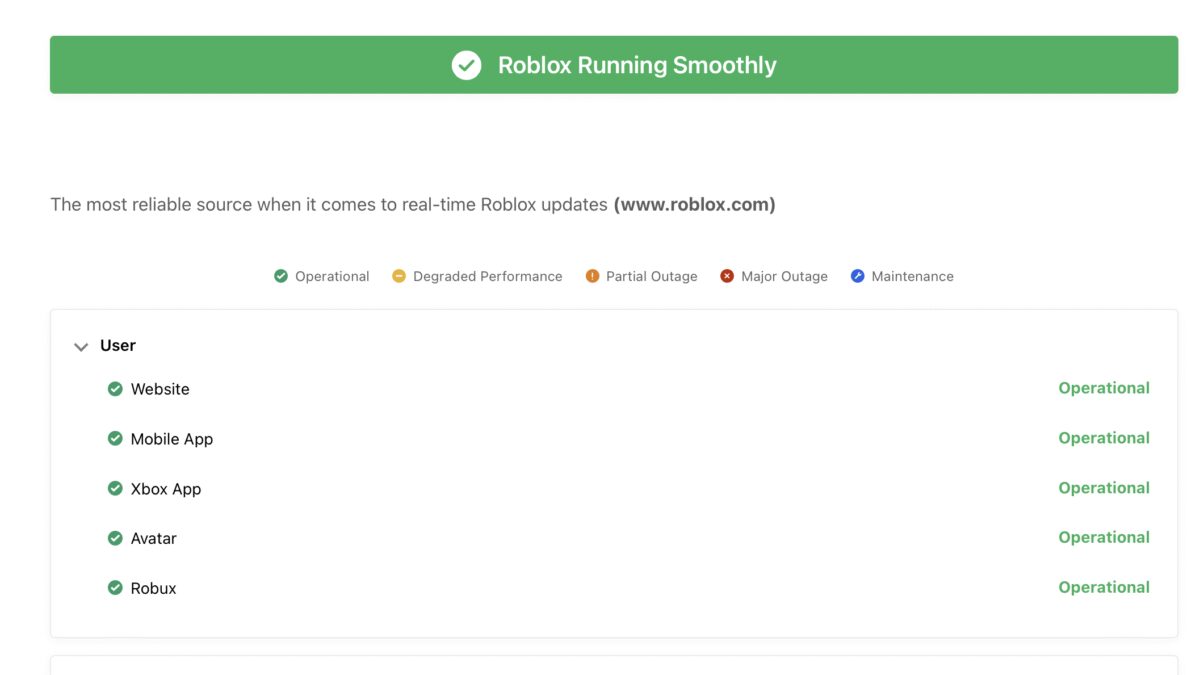
Task: Click the green check beside Xbox App
Action: pos(115,488)
